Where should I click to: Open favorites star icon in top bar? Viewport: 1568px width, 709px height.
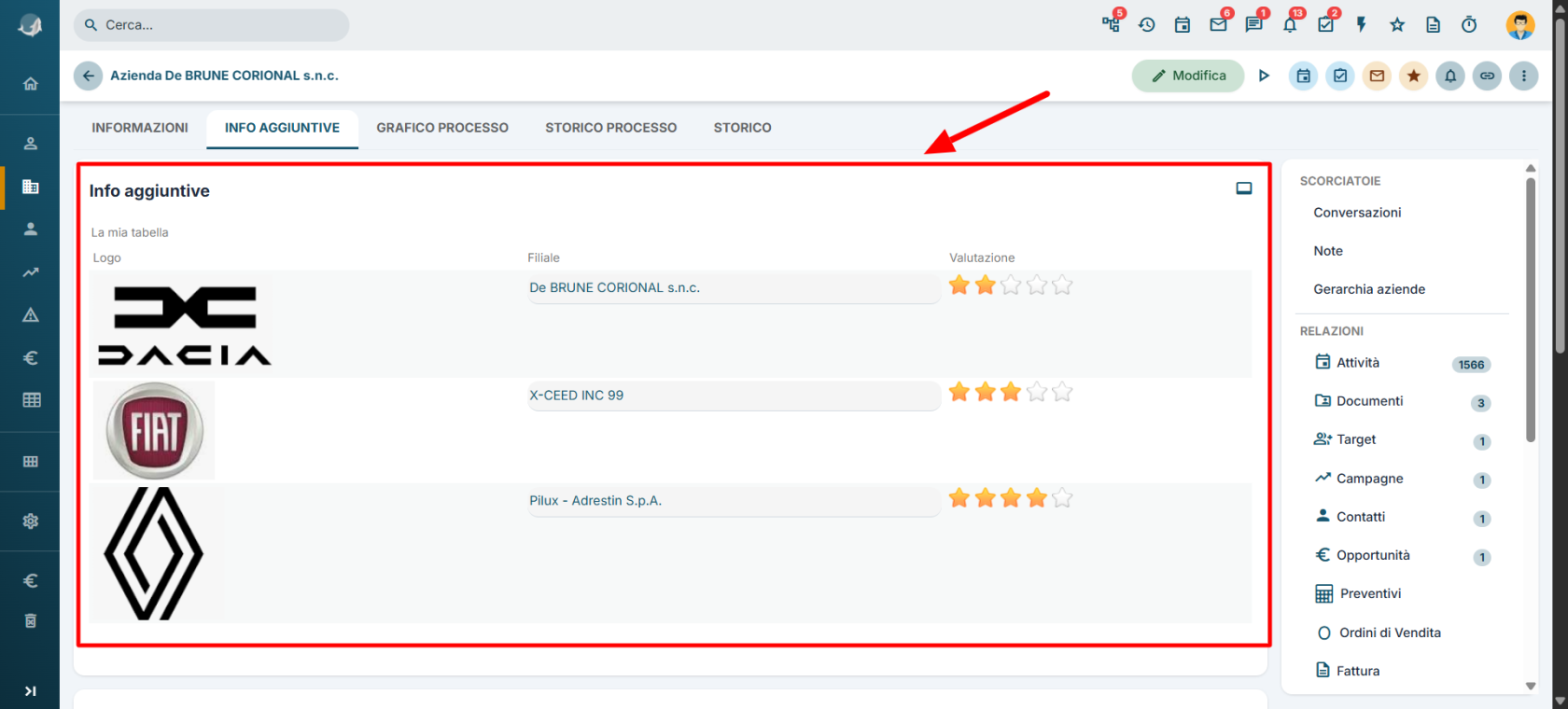point(1397,25)
